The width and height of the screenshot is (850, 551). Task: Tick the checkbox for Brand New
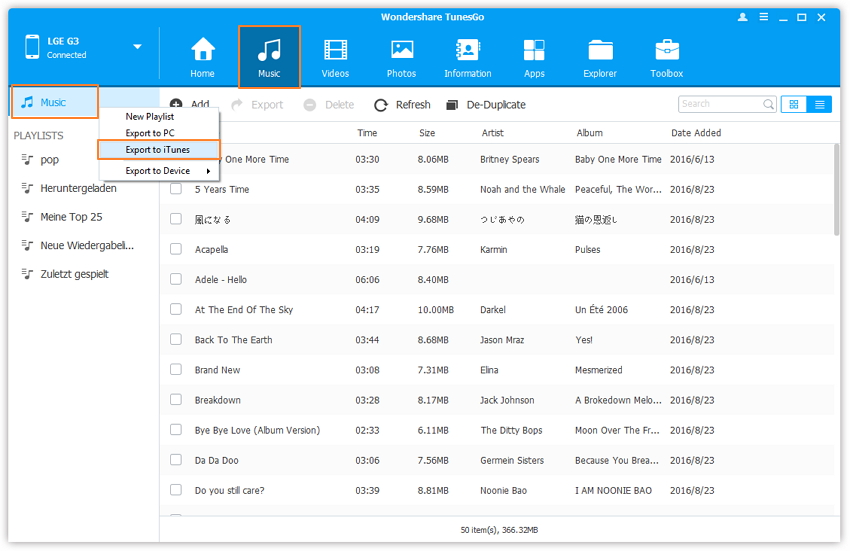[x=176, y=370]
